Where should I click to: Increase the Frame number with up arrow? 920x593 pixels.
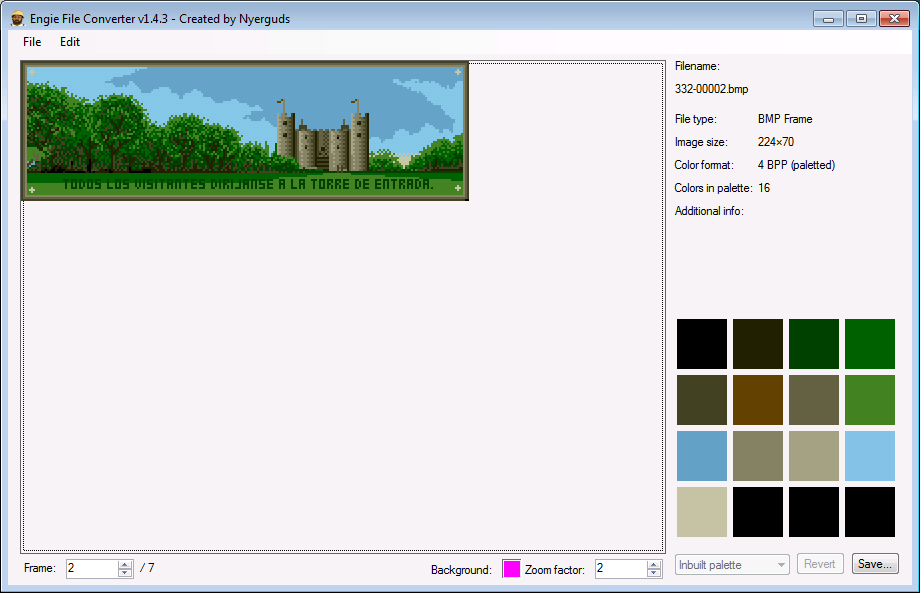tap(125, 564)
